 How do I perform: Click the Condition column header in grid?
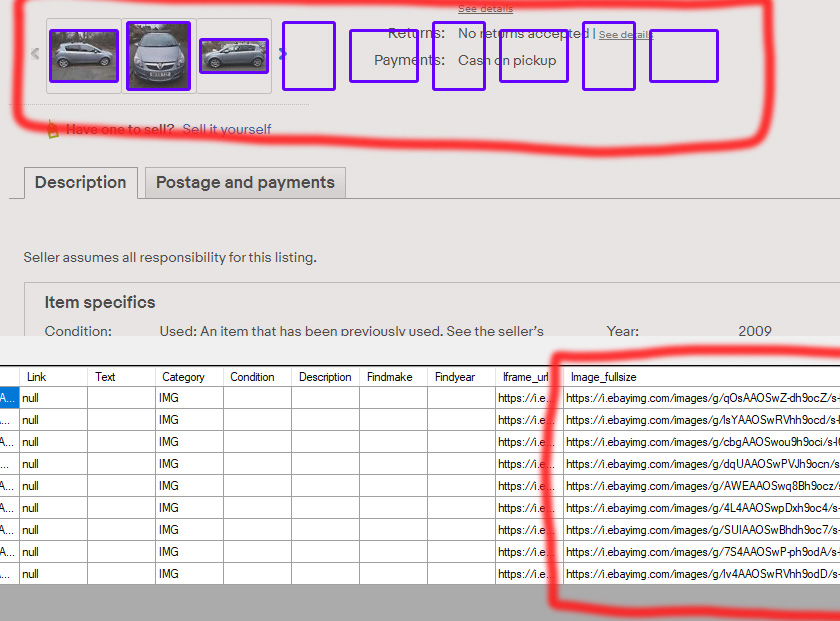pyautogui.click(x=252, y=377)
